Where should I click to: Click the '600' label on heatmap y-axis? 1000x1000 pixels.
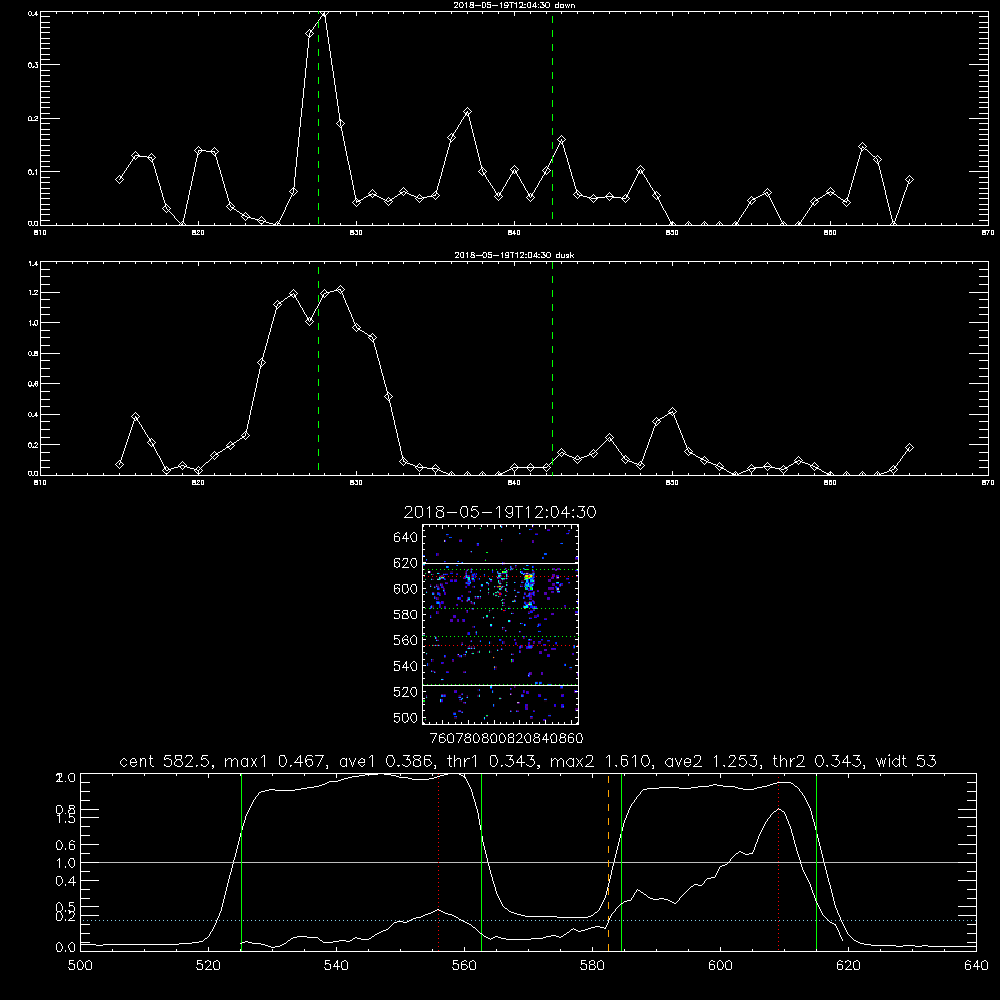coord(406,589)
